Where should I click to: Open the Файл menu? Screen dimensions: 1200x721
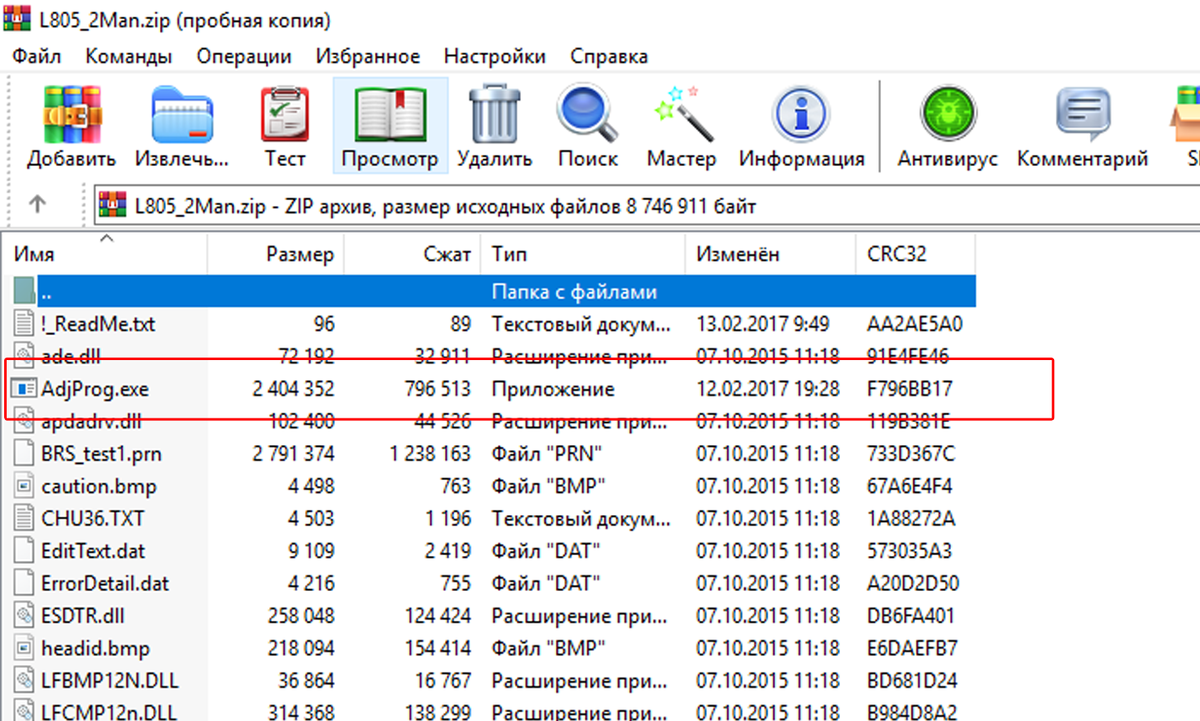tap(37, 56)
